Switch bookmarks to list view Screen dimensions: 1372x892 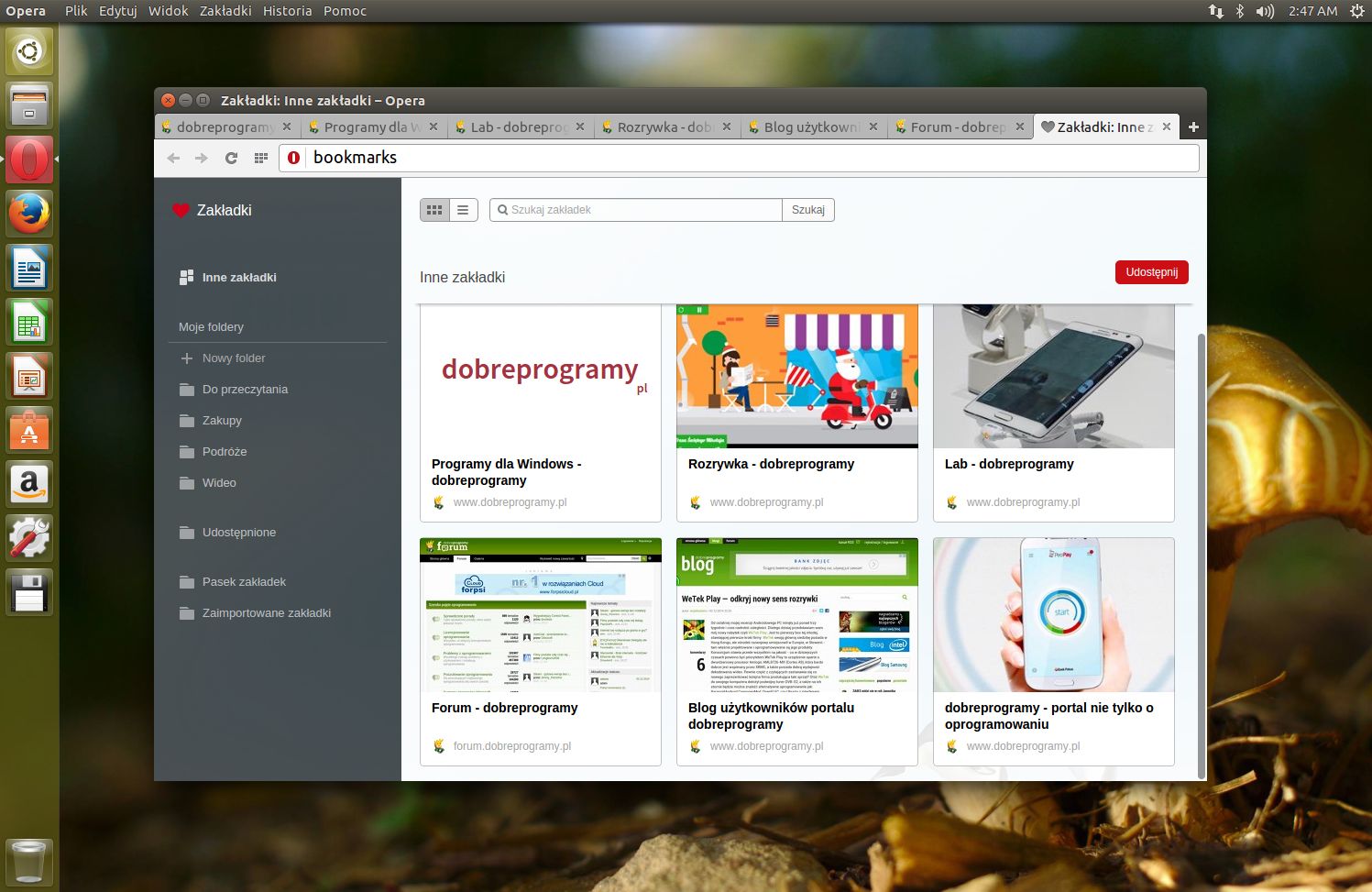tap(463, 210)
